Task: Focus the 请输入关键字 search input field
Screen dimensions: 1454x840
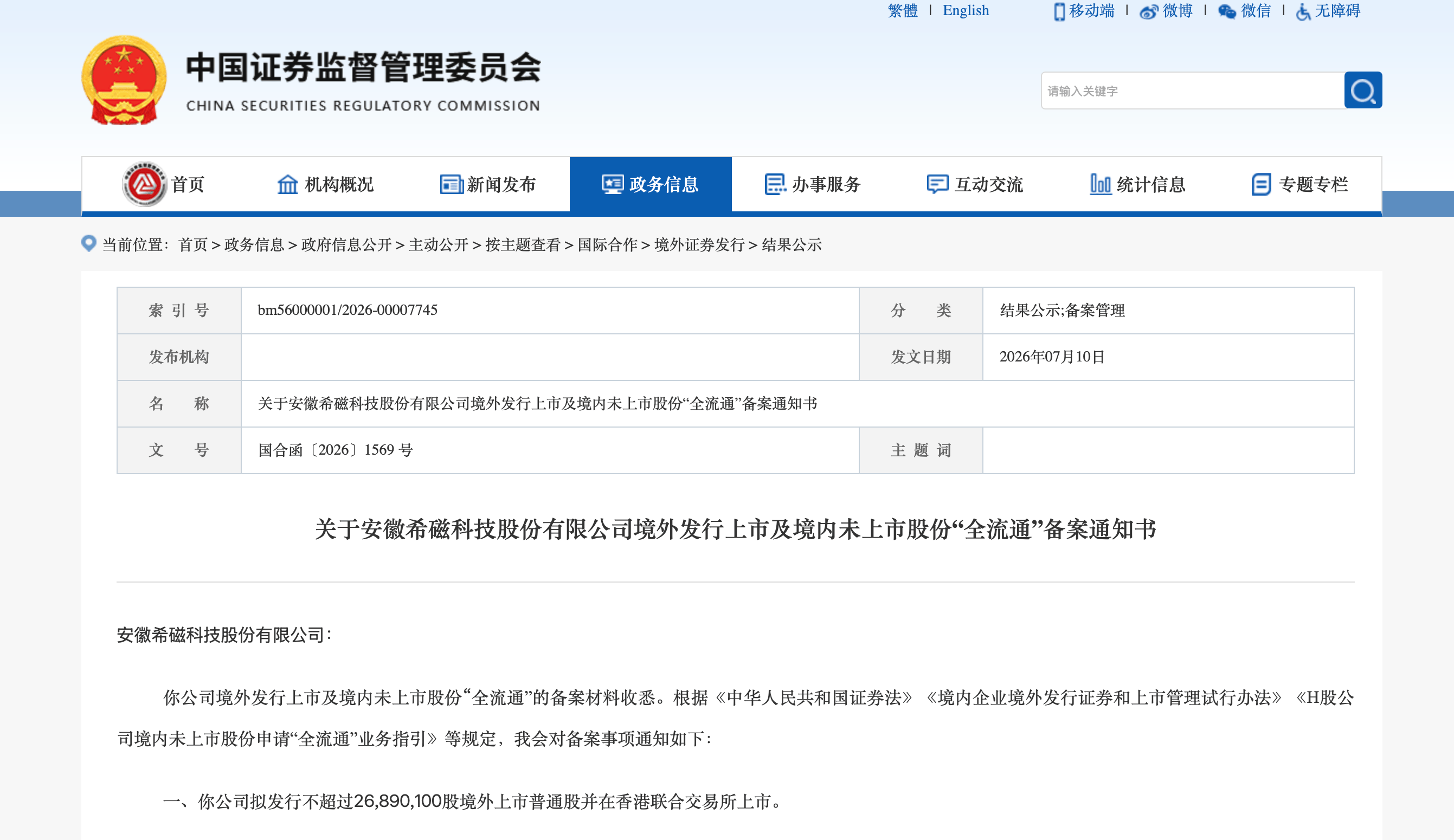Action: [x=1193, y=91]
